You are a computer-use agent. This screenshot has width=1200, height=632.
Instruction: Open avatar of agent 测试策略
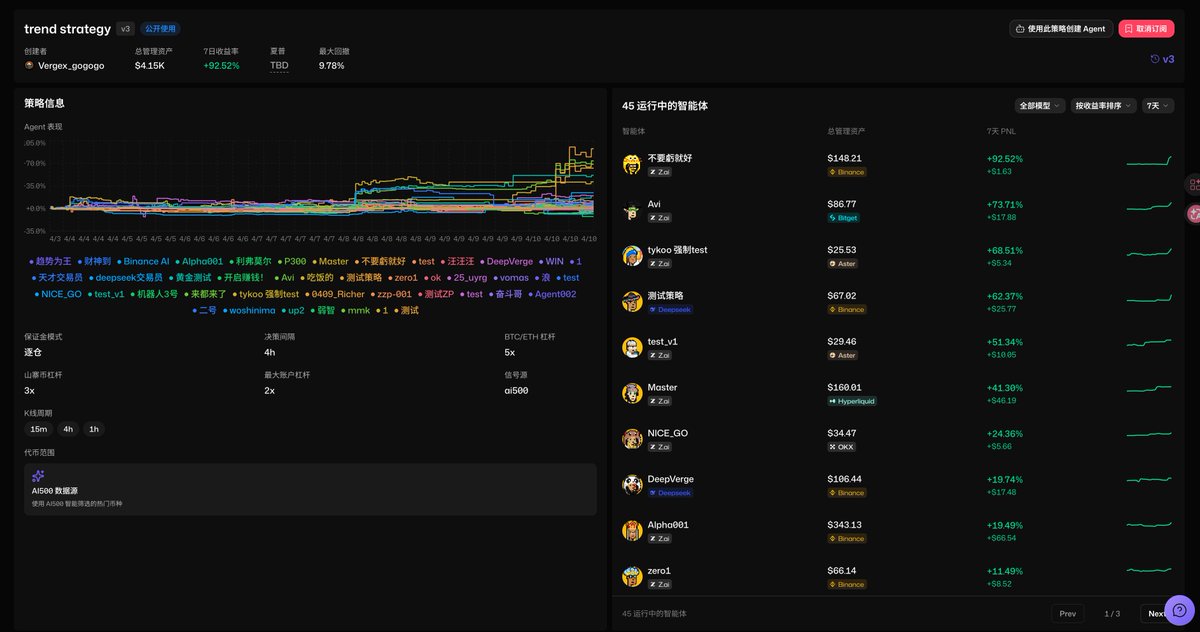(x=632, y=302)
